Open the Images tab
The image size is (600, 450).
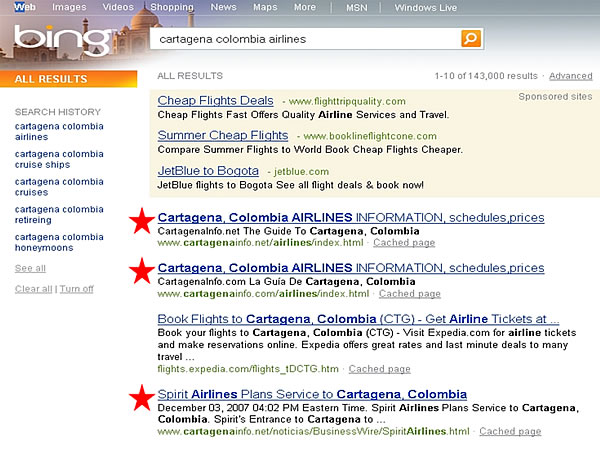click(x=69, y=7)
